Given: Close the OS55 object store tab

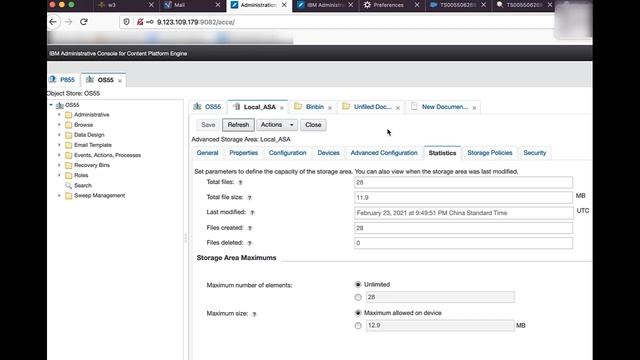Looking at the screenshot, I should [x=120, y=81].
